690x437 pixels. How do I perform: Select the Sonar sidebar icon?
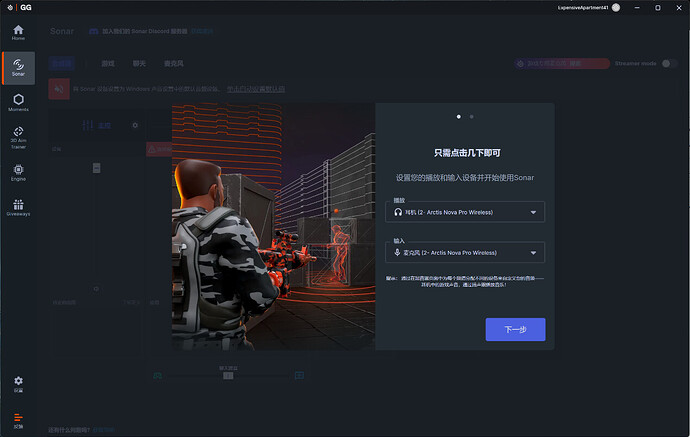(x=18, y=67)
